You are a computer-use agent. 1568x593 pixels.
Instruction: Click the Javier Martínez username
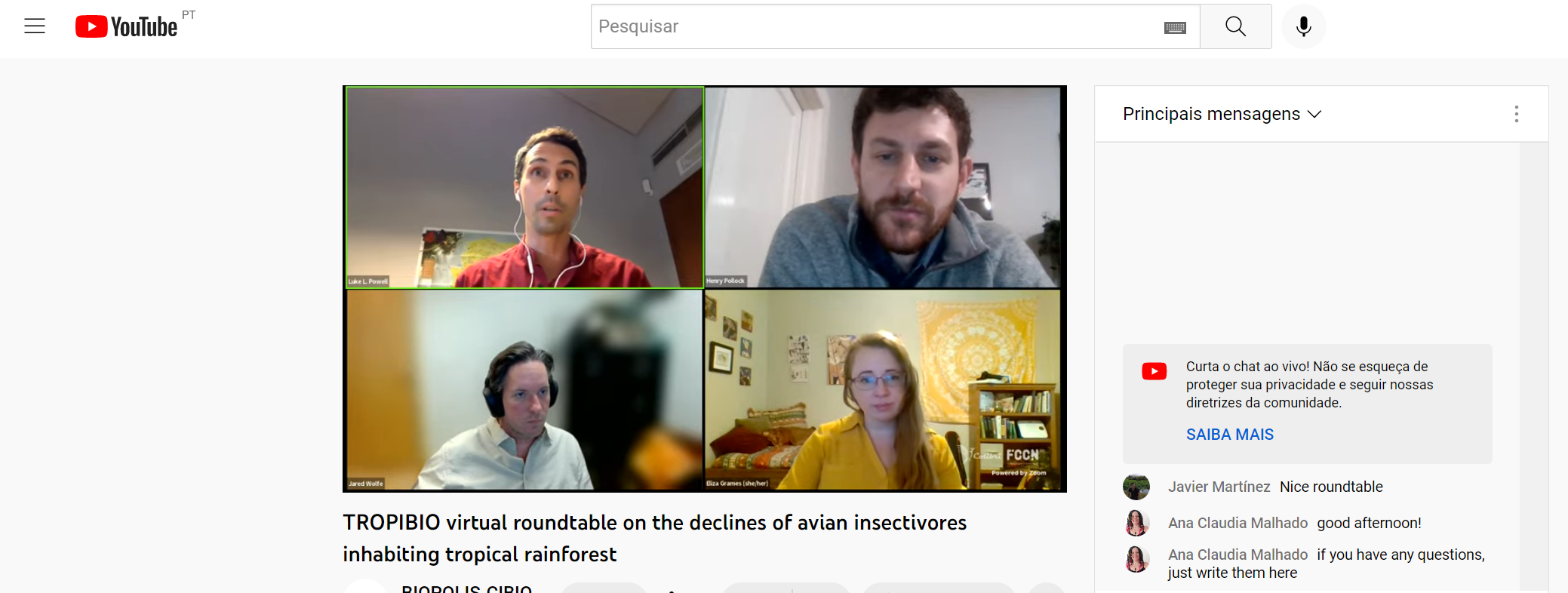pyautogui.click(x=1219, y=487)
